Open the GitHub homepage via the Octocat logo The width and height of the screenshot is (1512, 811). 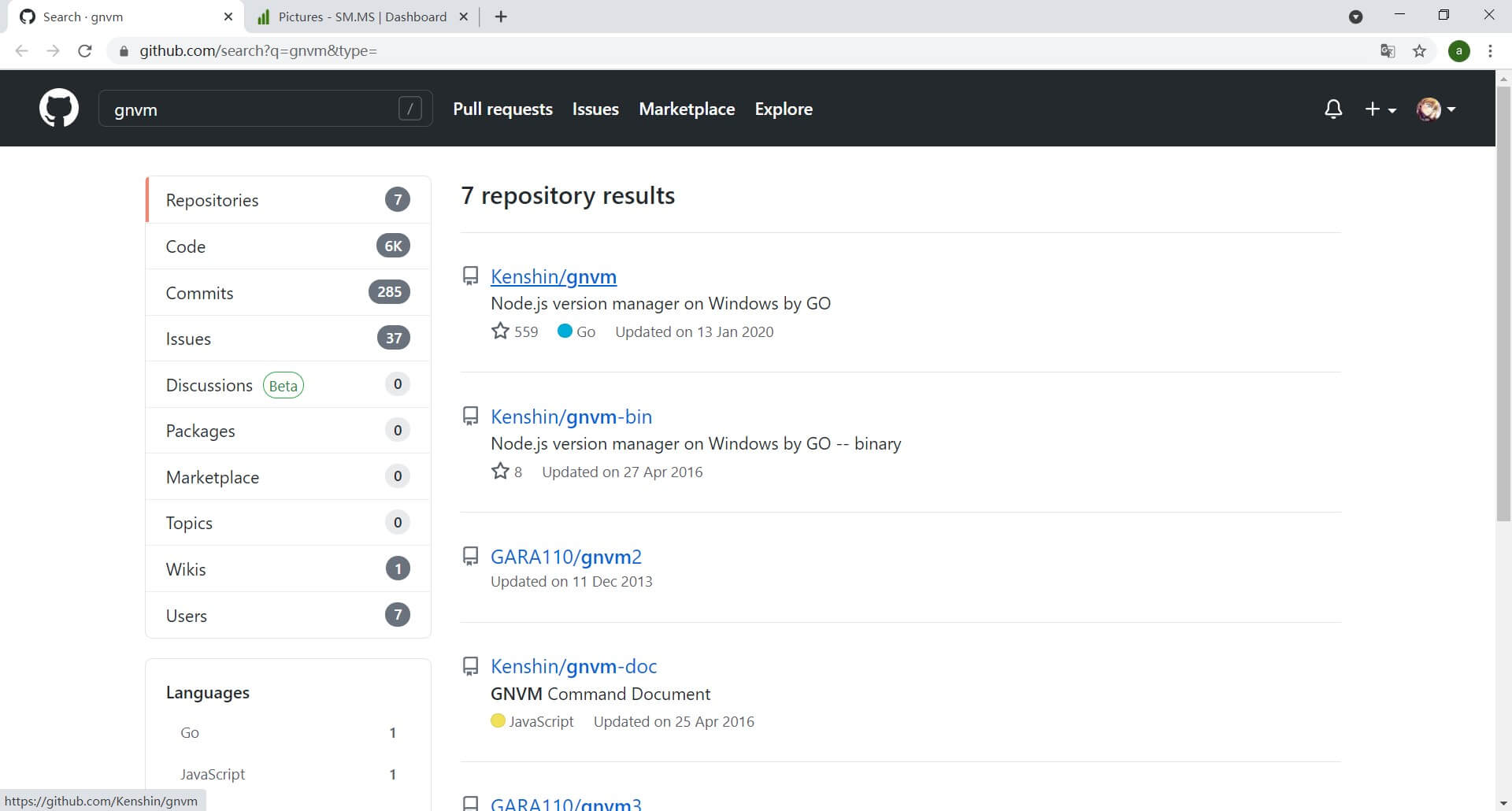coord(59,108)
